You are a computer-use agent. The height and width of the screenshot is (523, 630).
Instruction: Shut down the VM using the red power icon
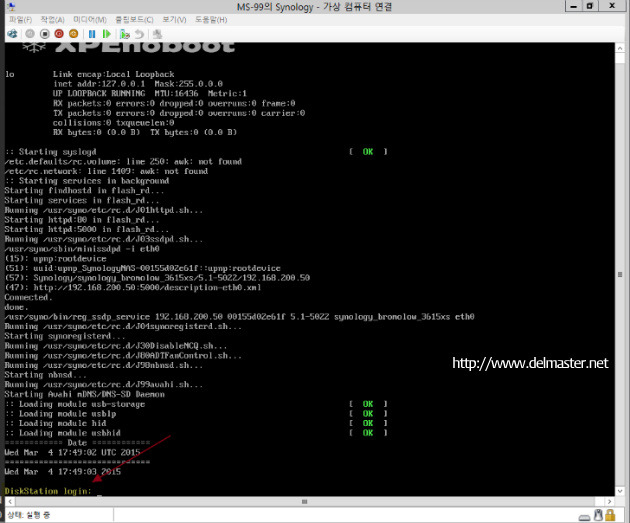pos(59,34)
